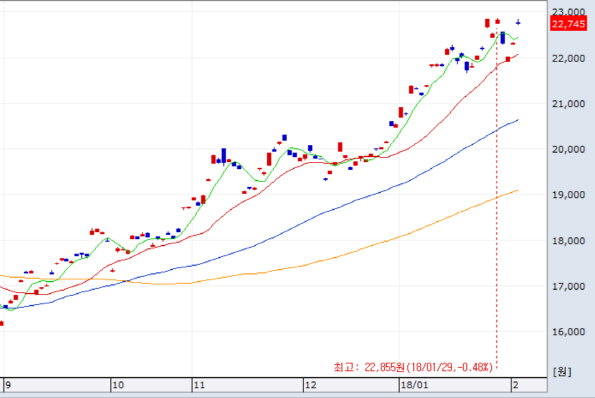This screenshot has height=398, width=595.
Task: Select the 16,000 price axis label
Action: (568, 332)
